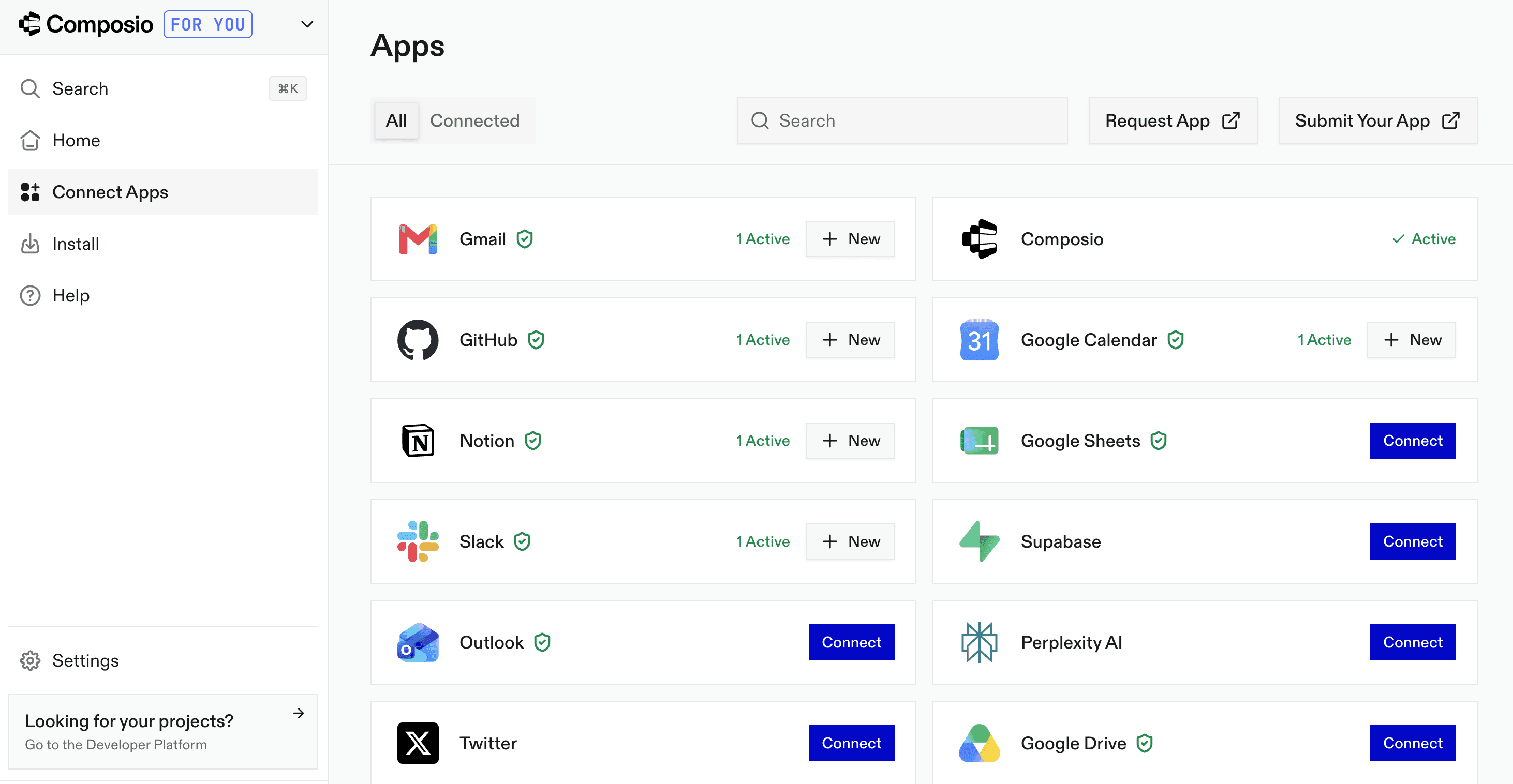Viewport: 1513px width, 784px height.
Task: Click the external link icon on Submit Your App
Action: pos(1451,120)
